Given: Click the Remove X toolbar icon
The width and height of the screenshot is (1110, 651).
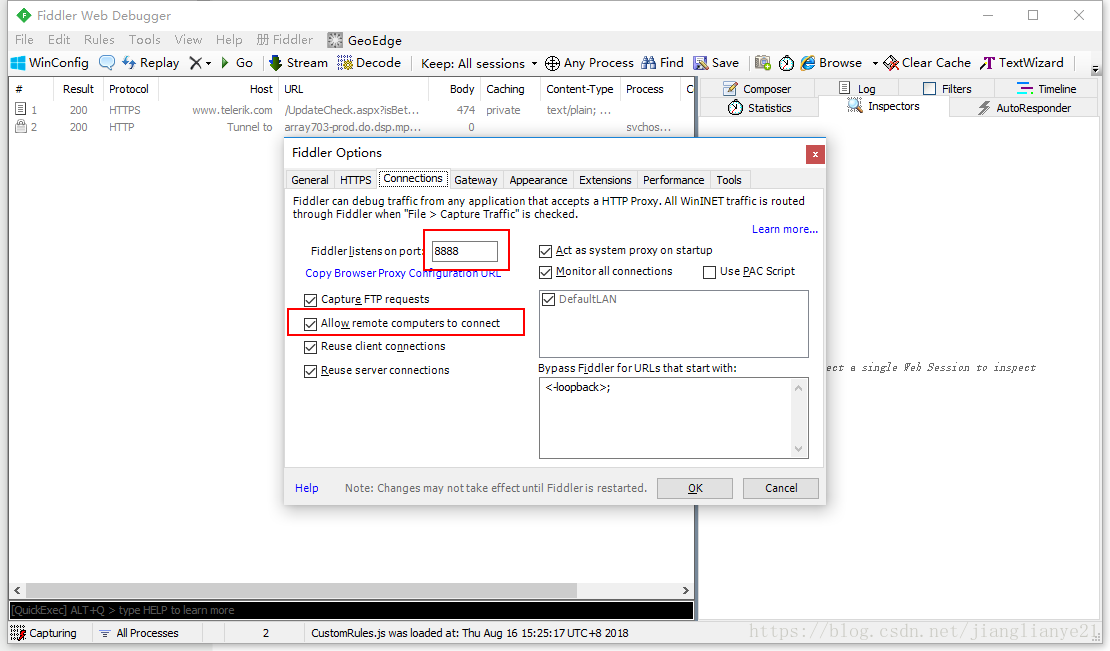Looking at the screenshot, I should [195, 63].
